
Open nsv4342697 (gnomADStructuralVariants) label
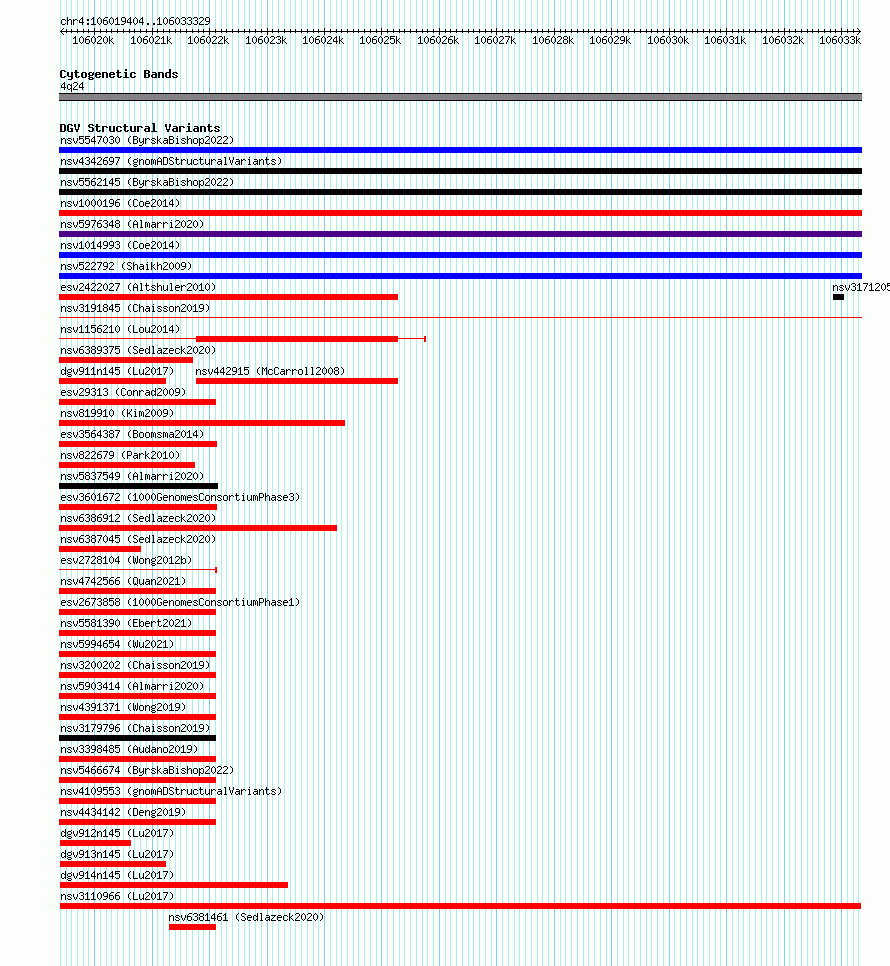point(171,161)
